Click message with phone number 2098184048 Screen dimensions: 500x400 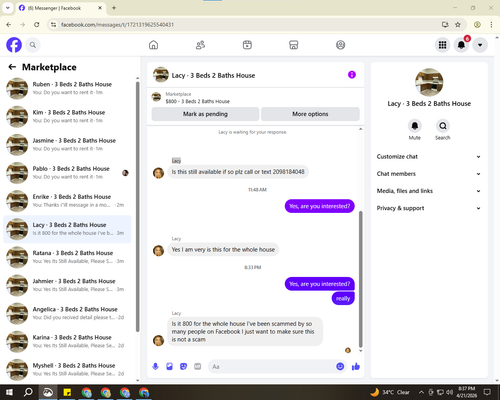[238, 172]
